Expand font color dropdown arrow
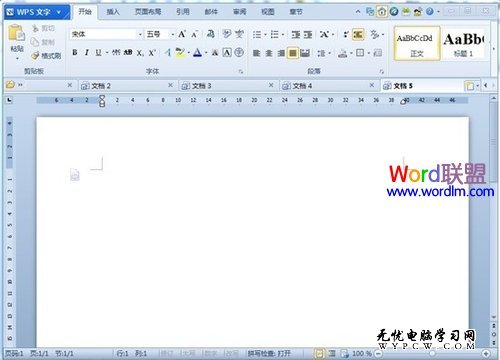The image size is (500, 360). click(x=206, y=53)
